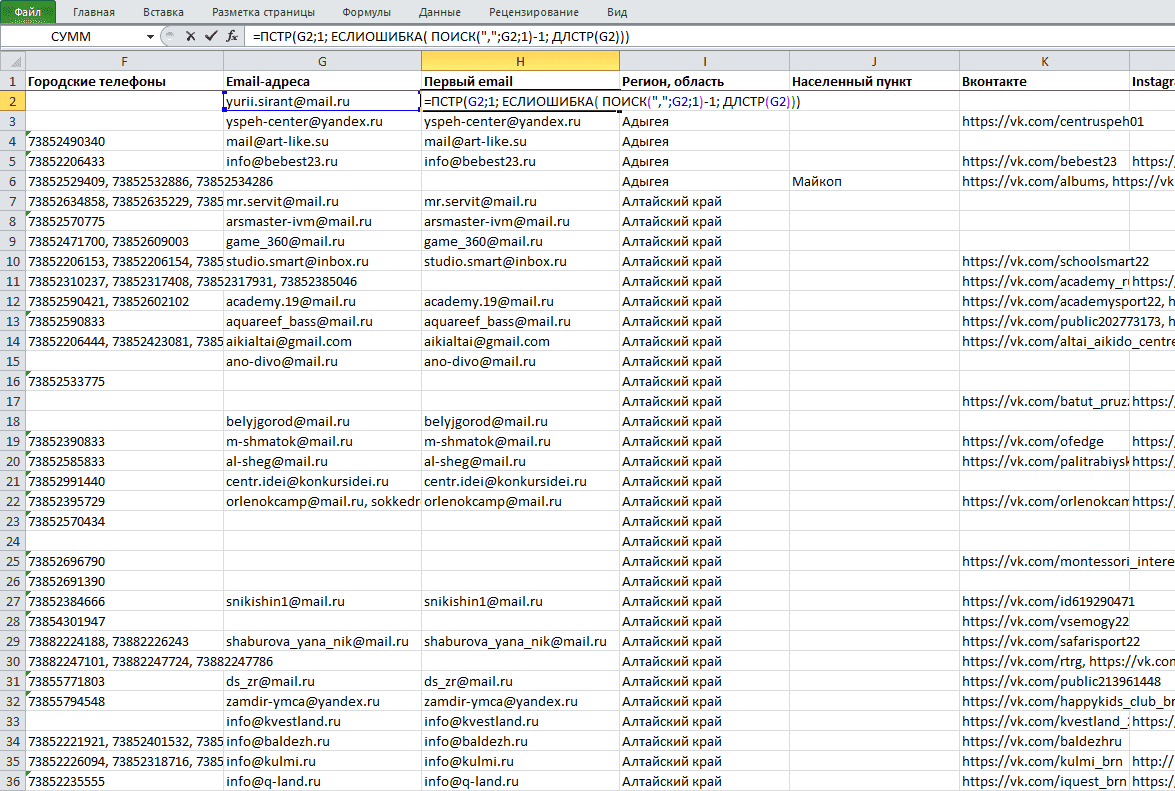
Task: Select row 36 header
Action: click(x=13, y=781)
